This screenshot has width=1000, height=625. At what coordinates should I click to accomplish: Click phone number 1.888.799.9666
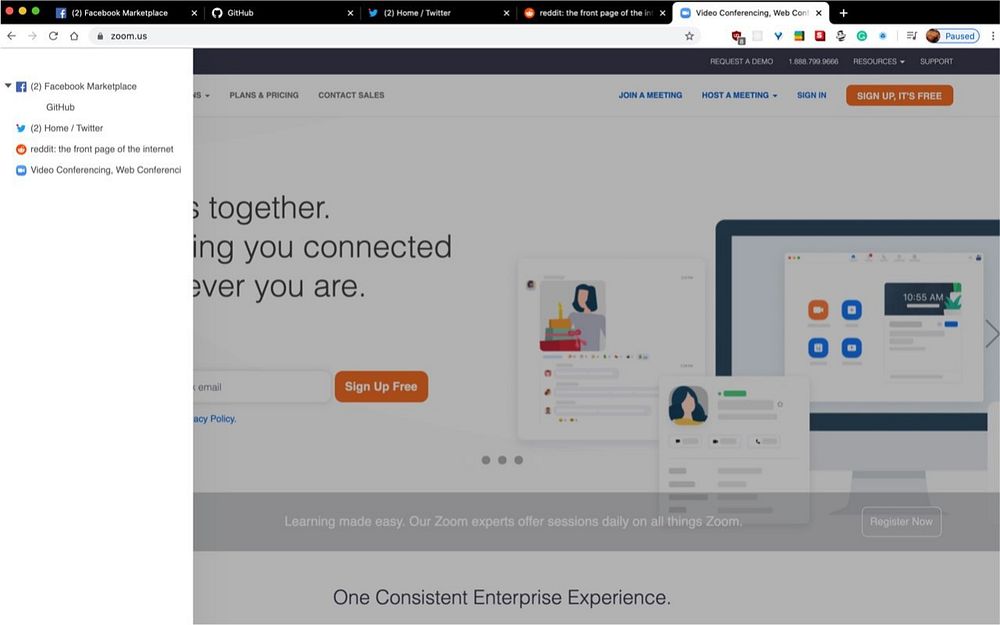813,62
